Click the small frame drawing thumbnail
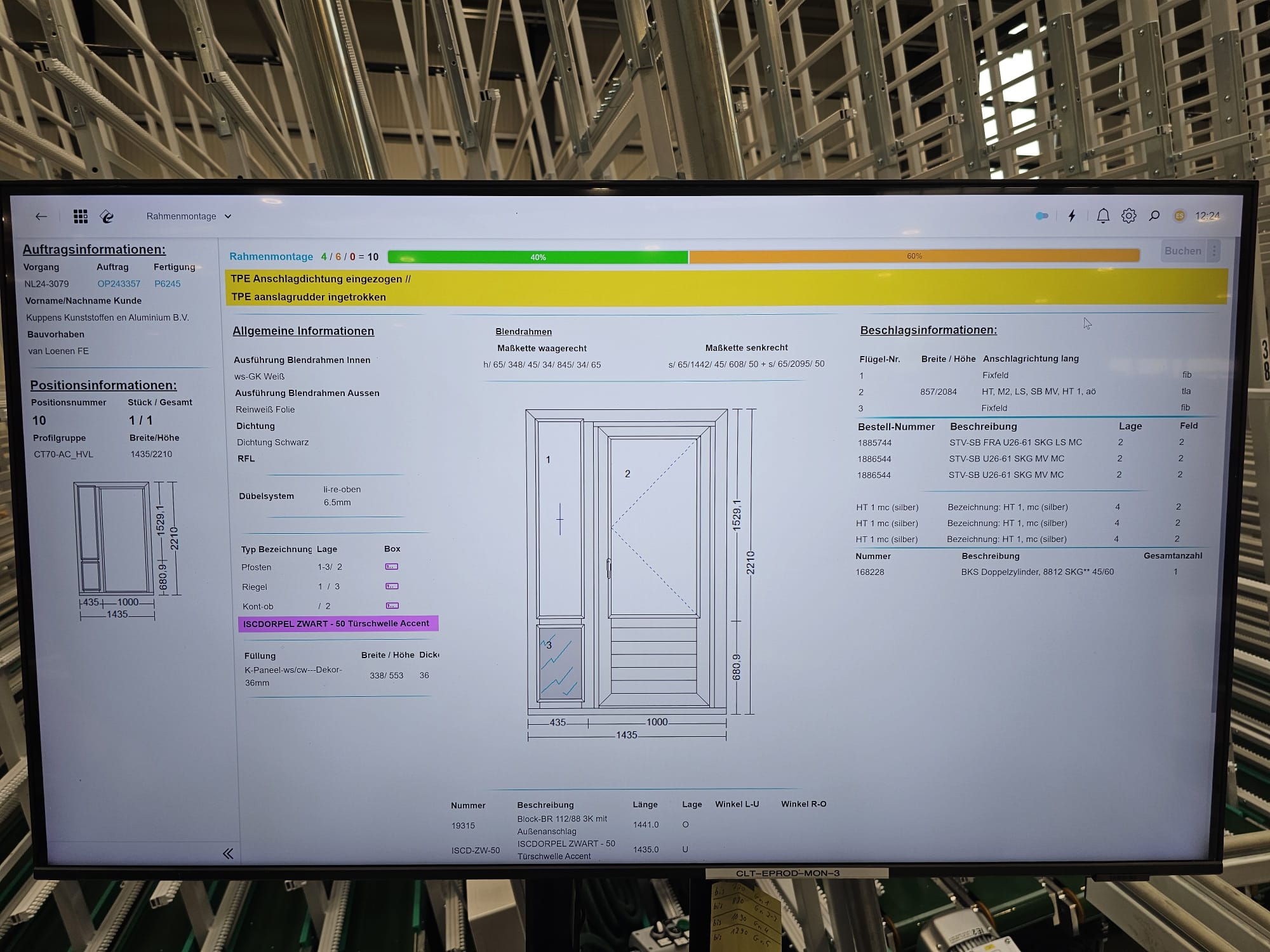 [x=114, y=538]
